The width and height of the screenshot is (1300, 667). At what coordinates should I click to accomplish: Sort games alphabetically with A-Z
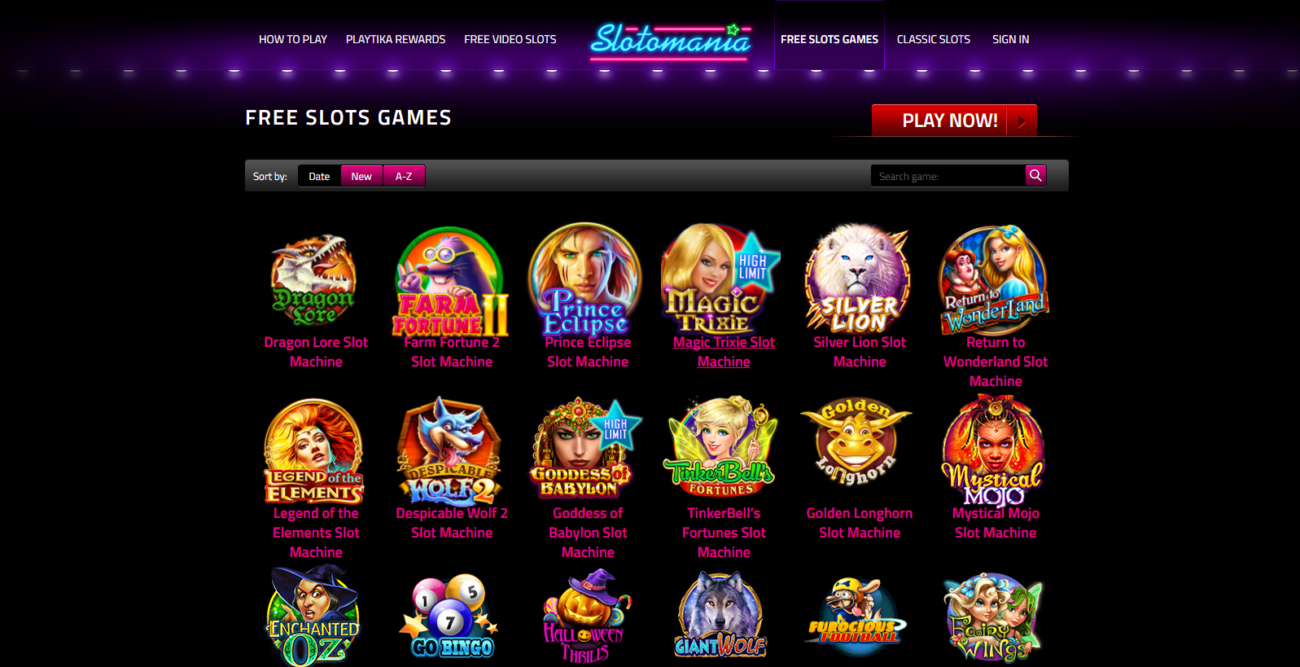point(404,176)
